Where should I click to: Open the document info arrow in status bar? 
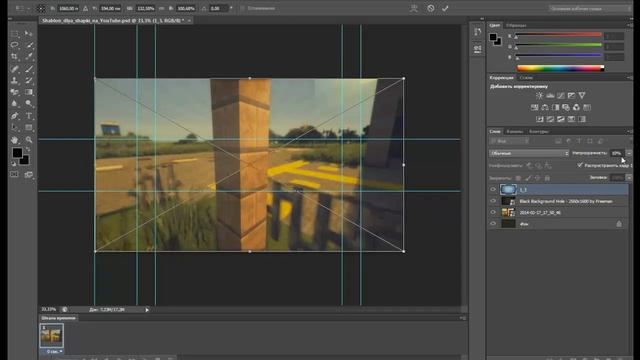click(x=147, y=310)
